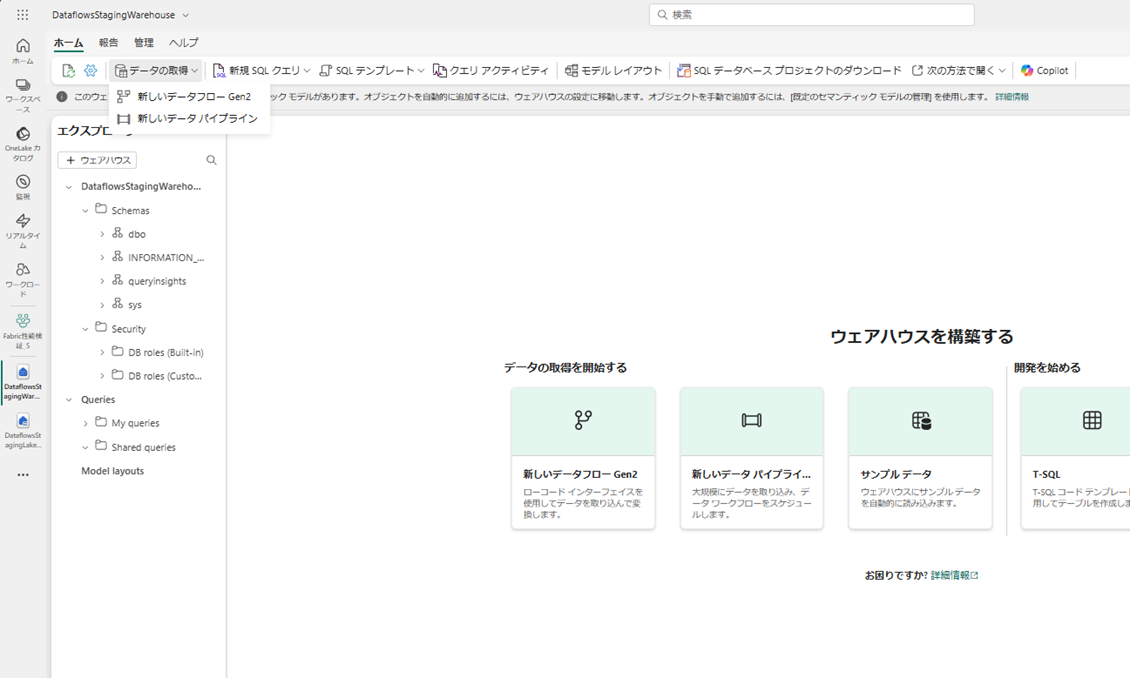Choose 新しいデータ パイプライン in dropdown menu
The image size is (1130, 678).
pyautogui.click(x=190, y=118)
